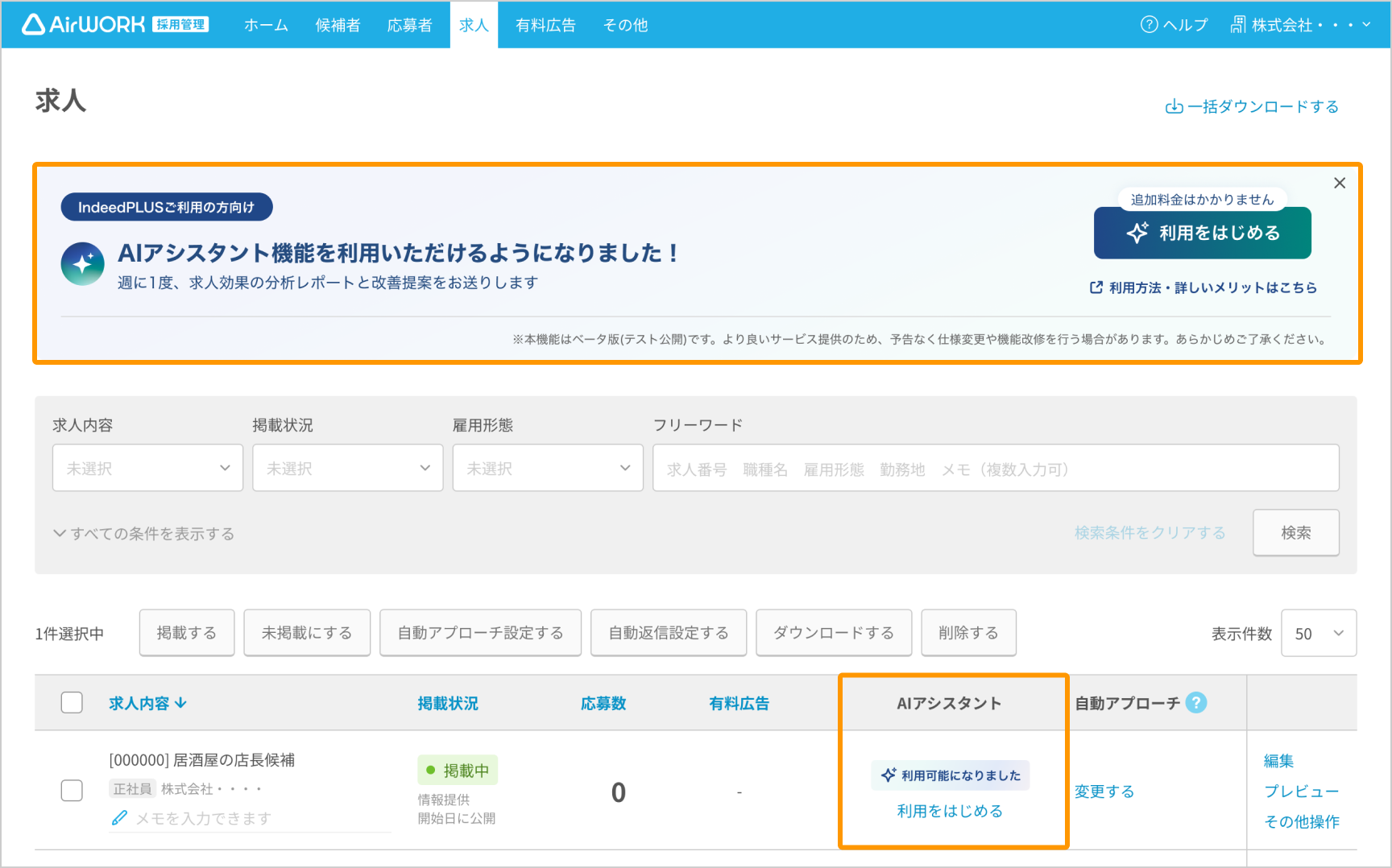Click 検索条件をクリアする

point(1150,532)
